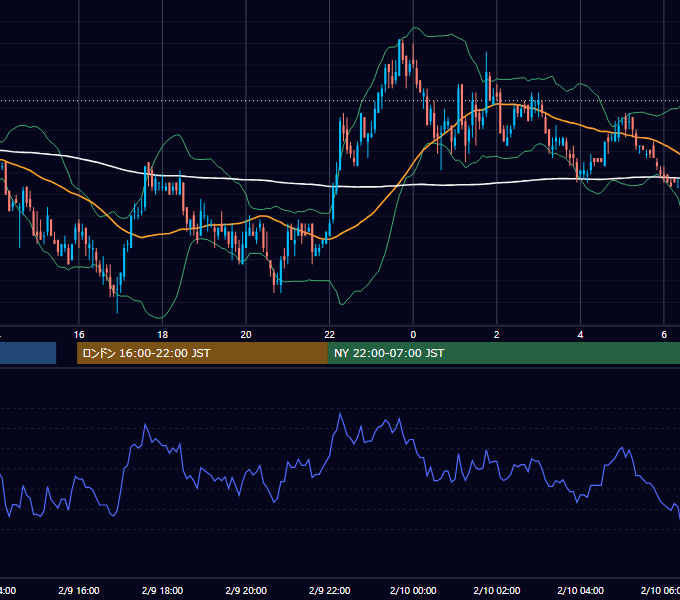Click the "20" hour label on the price chart axis
The height and width of the screenshot is (600, 680).
(246, 335)
